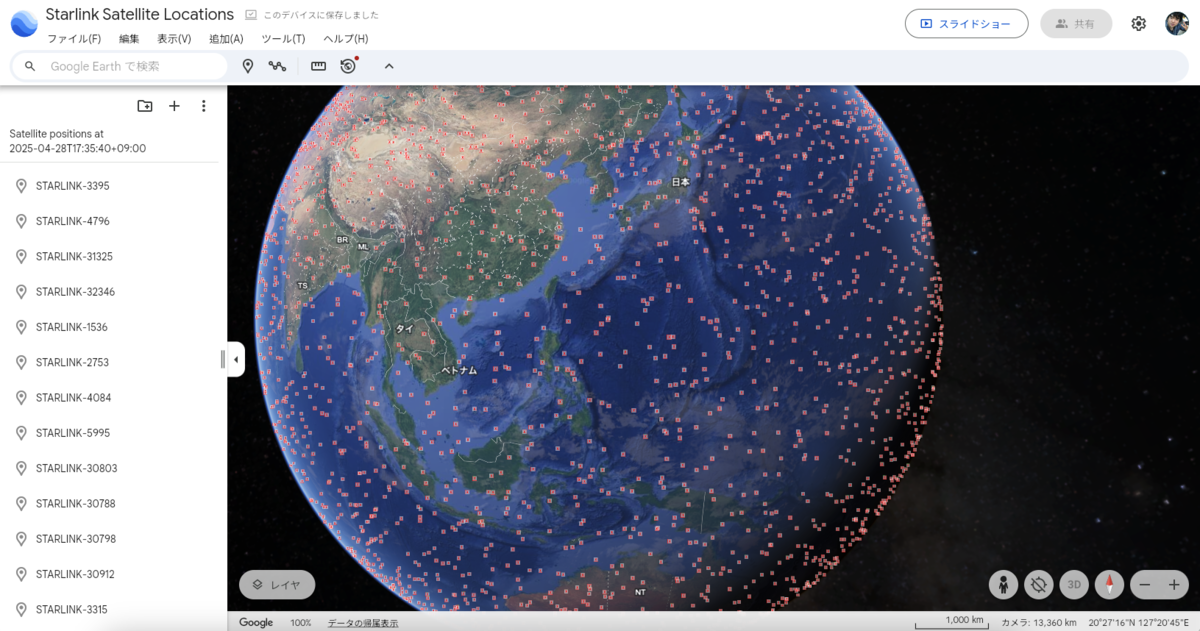Reset orientation with the compass icon
The image size is (1200, 631).
pos(1109,585)
